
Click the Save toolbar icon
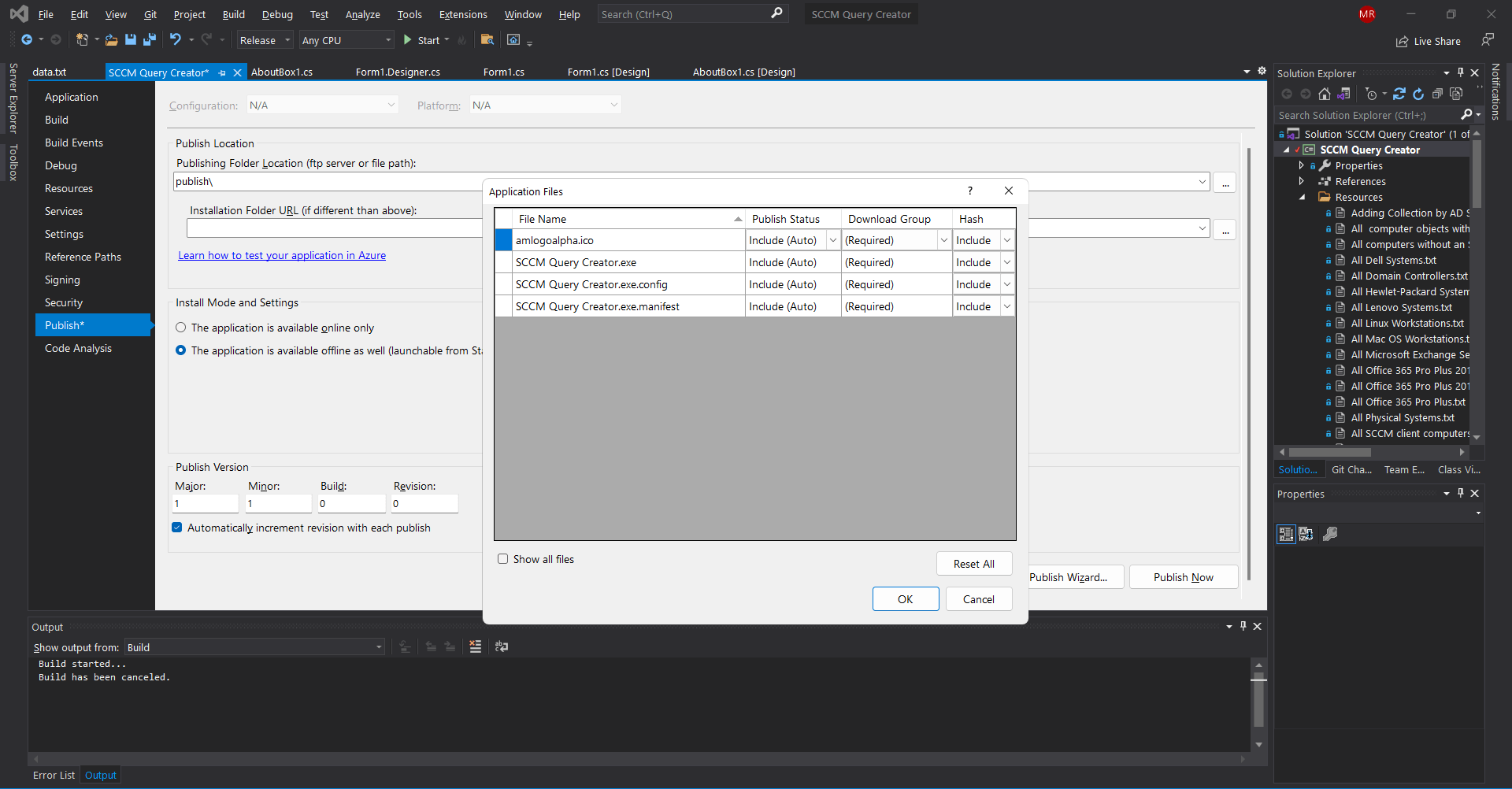(131, 39)
